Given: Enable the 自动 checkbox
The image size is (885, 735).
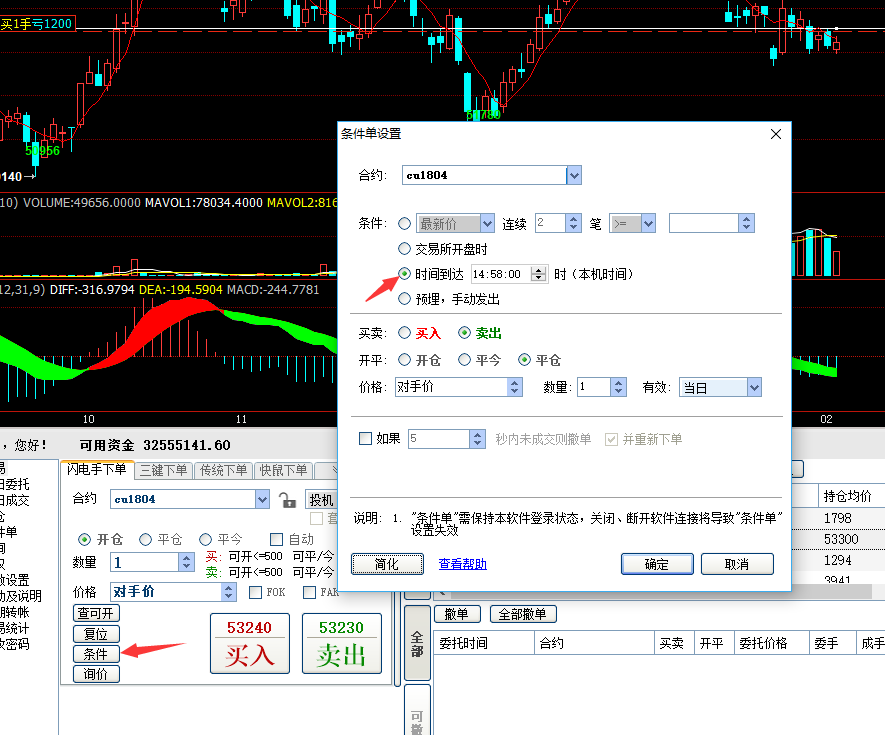Looking at the screenshot, I should [276, 540].
